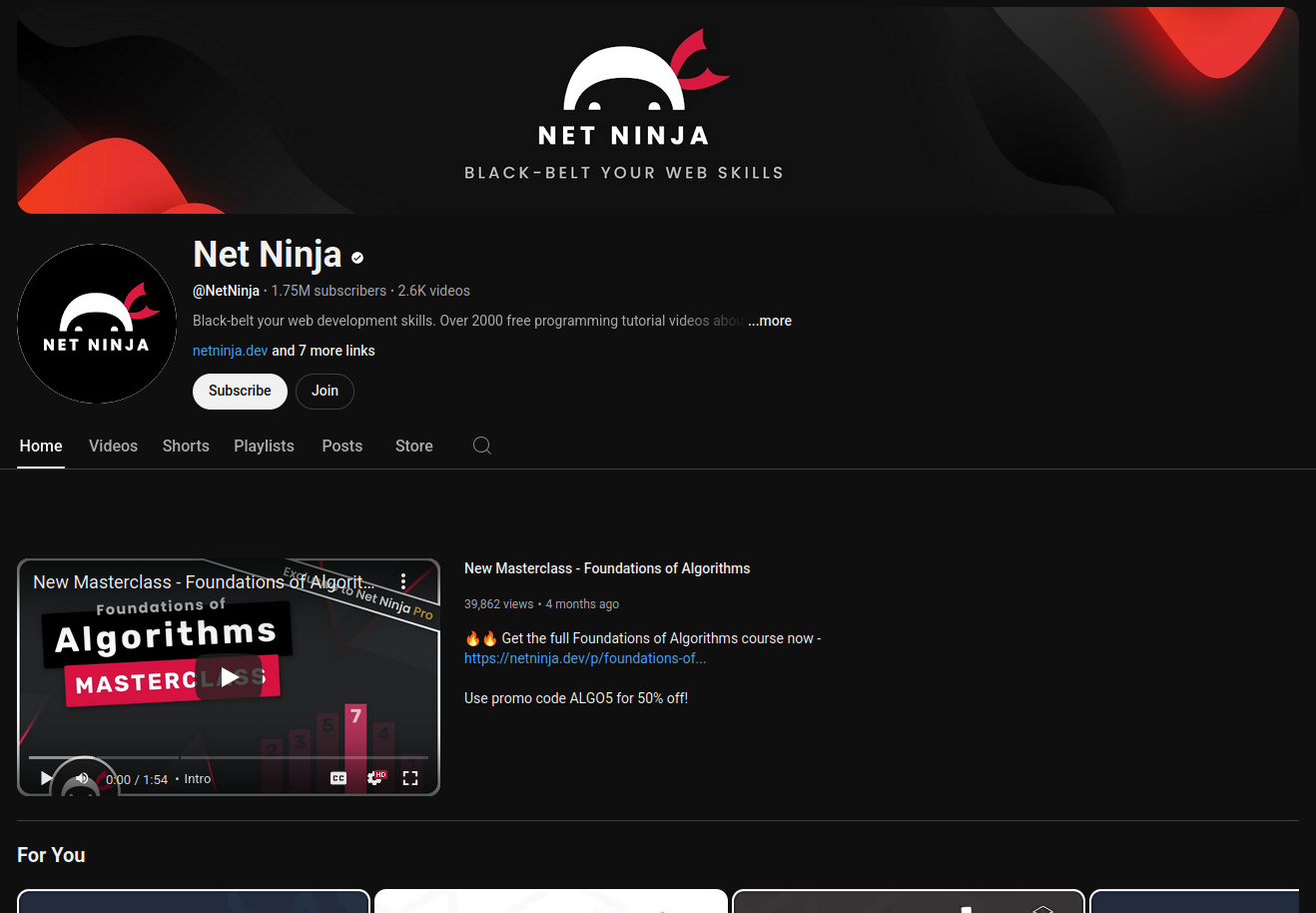Click the large center play button on the video
The width and height of the screenshot is (1316, 913).
pyautogui.click(x=229, y=677)
